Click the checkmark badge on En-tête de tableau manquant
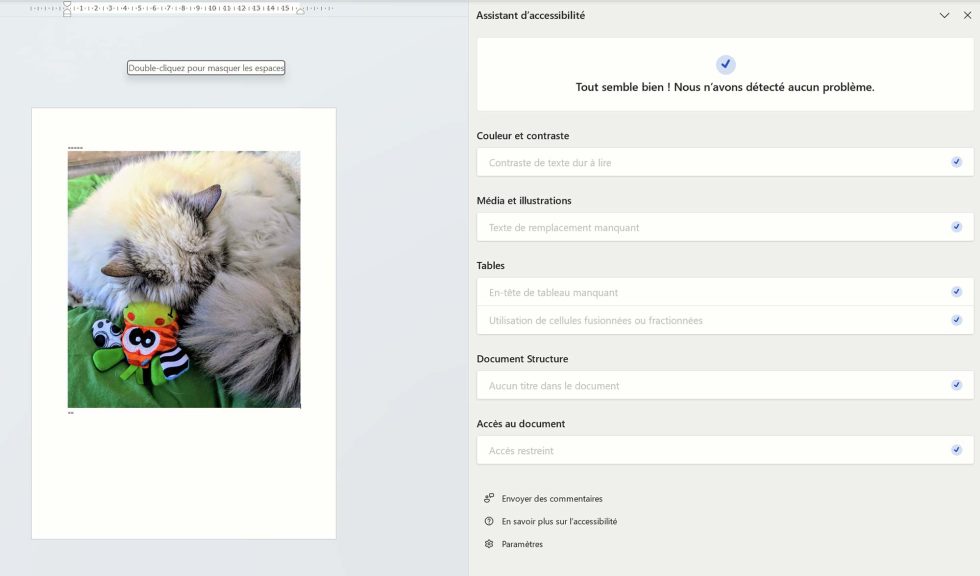 [x=957, y=291]
